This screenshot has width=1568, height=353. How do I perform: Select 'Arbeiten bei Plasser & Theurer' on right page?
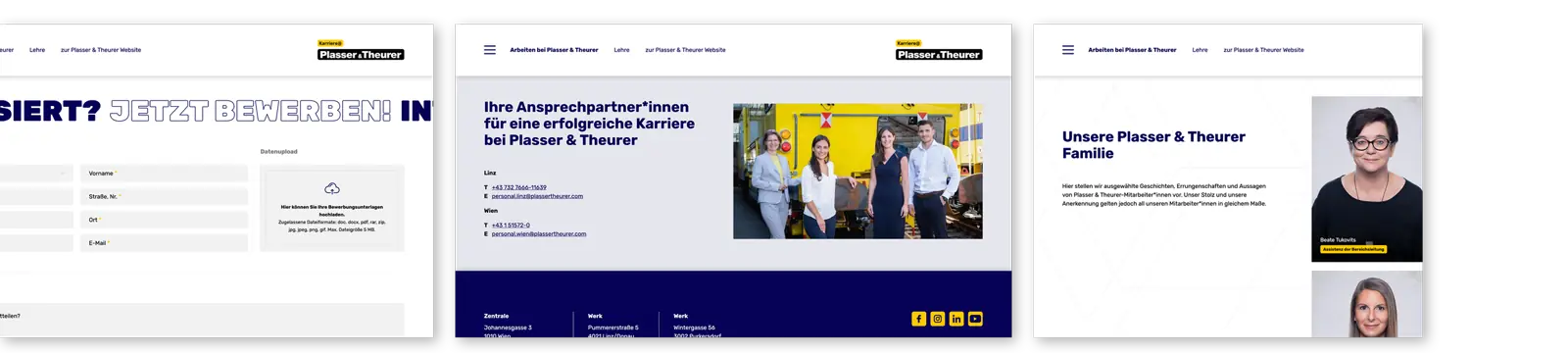pos(1132,50)
